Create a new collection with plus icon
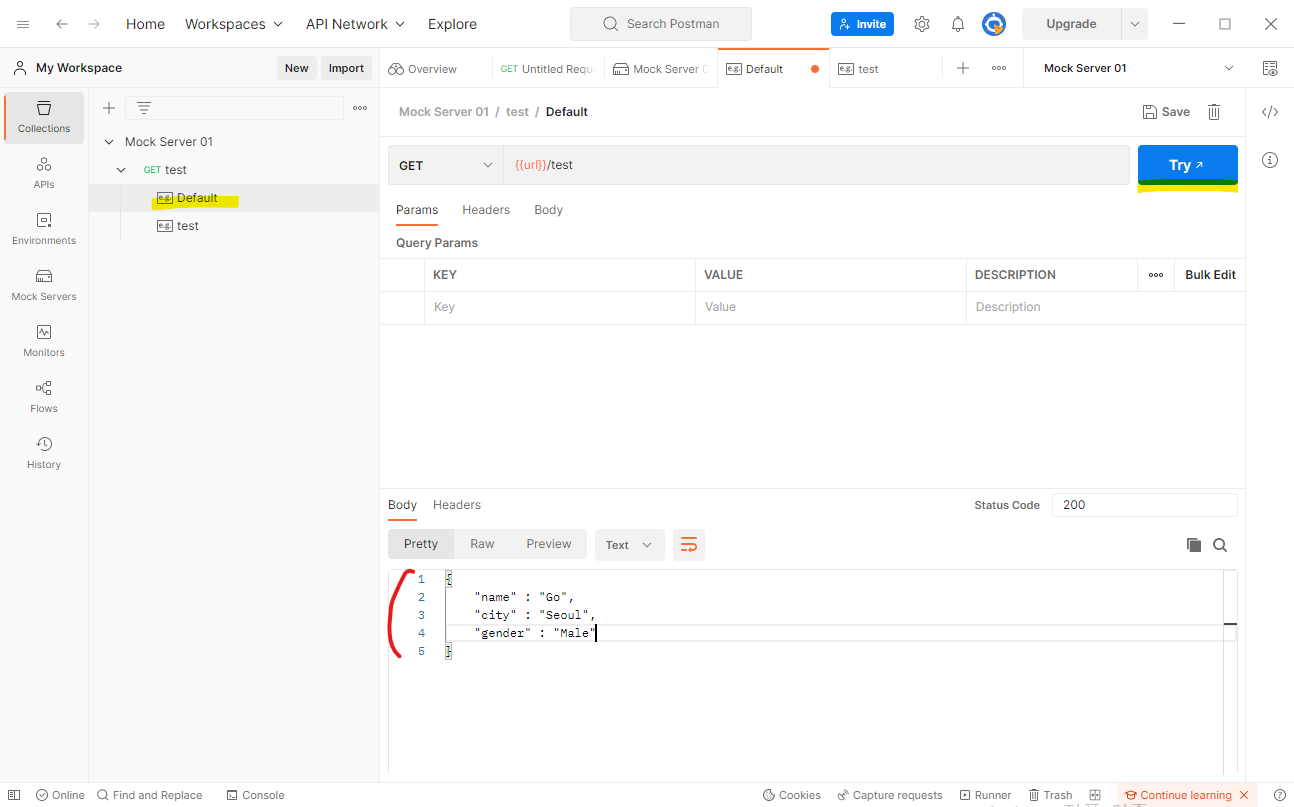The width and height of the screenshot is (1294, 807). pos(109,108)
